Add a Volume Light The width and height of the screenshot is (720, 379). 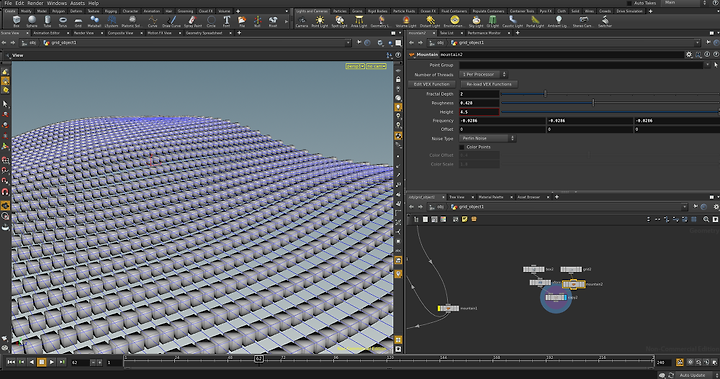406,21
